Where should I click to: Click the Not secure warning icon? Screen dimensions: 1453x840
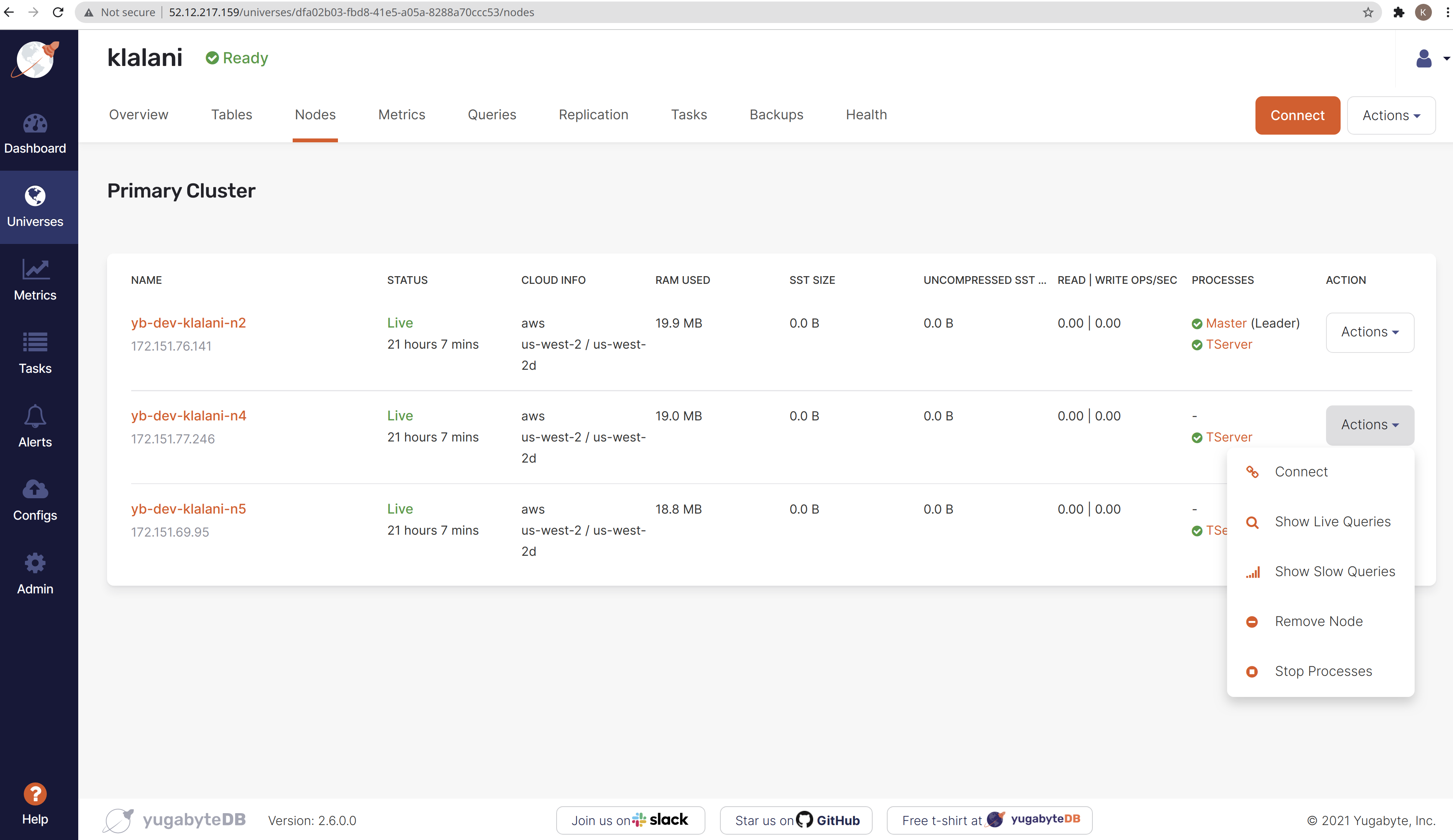88,12
